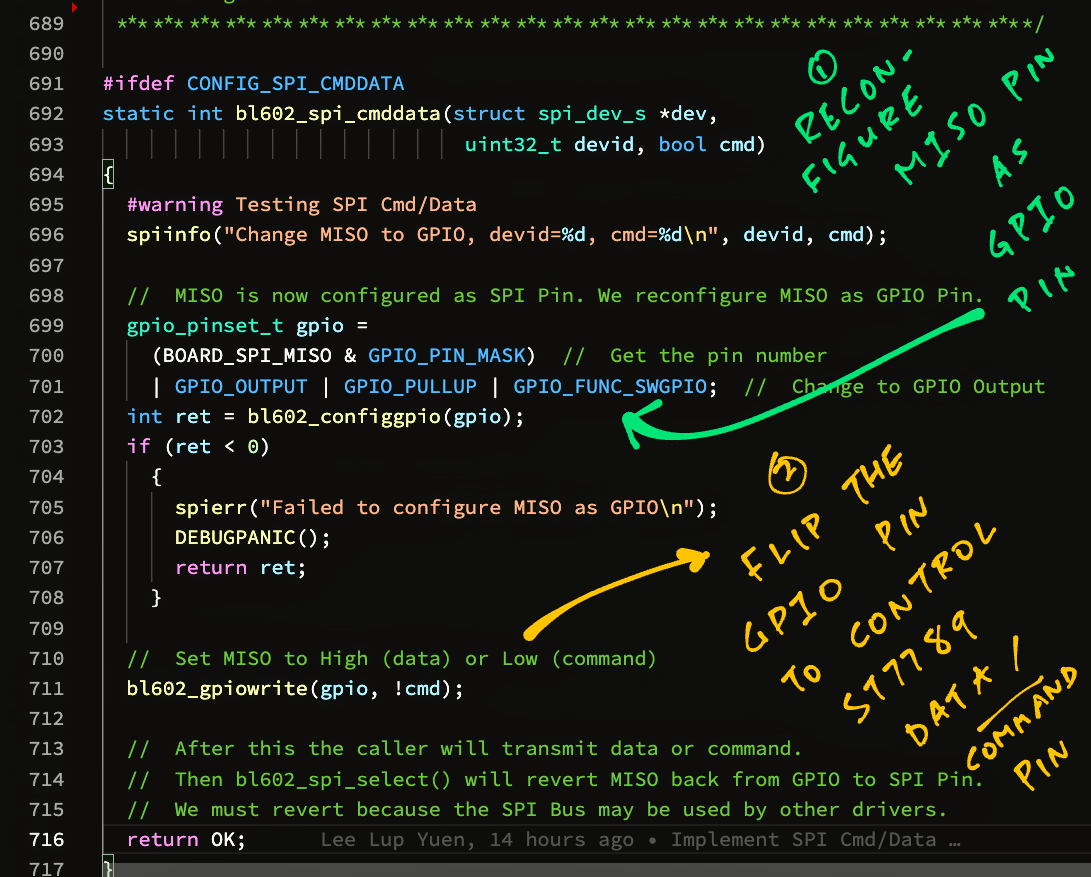Click the GPIO_PULLUP constant

click(411, 387)
